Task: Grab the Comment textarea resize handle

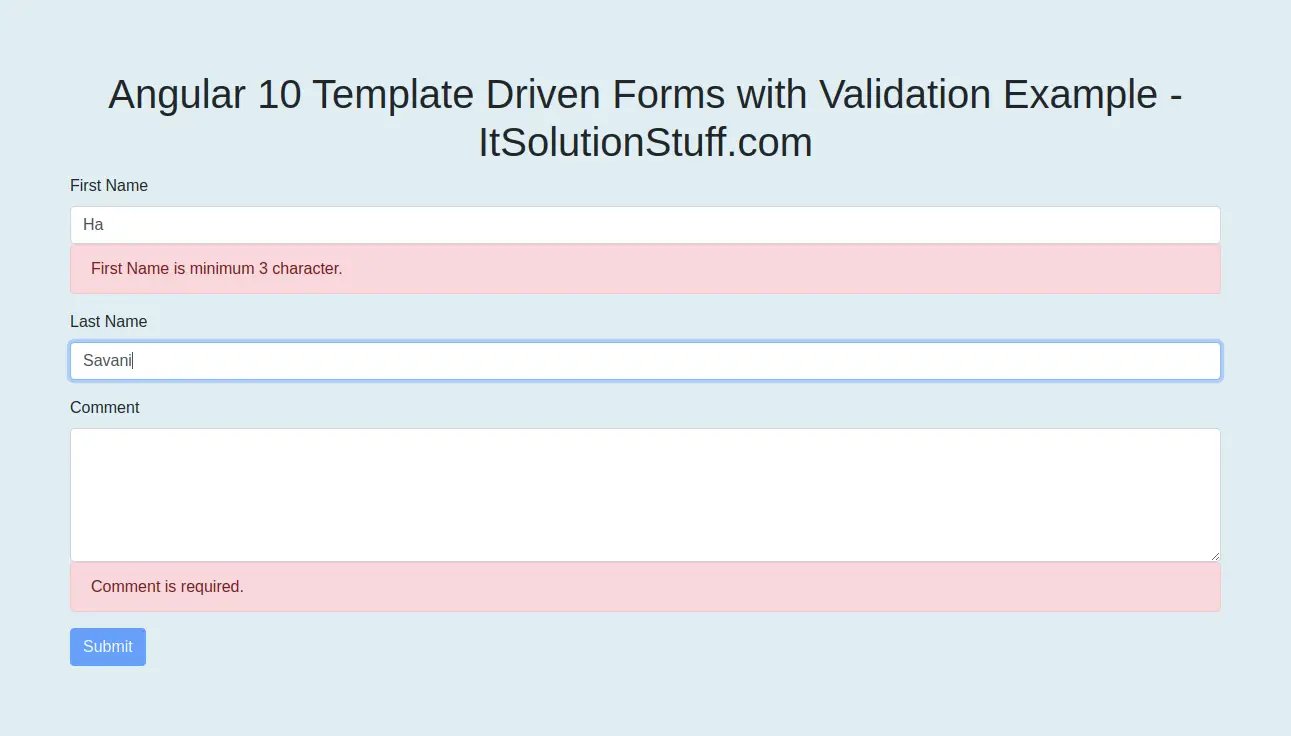Action: click(x=1214, y=555)
